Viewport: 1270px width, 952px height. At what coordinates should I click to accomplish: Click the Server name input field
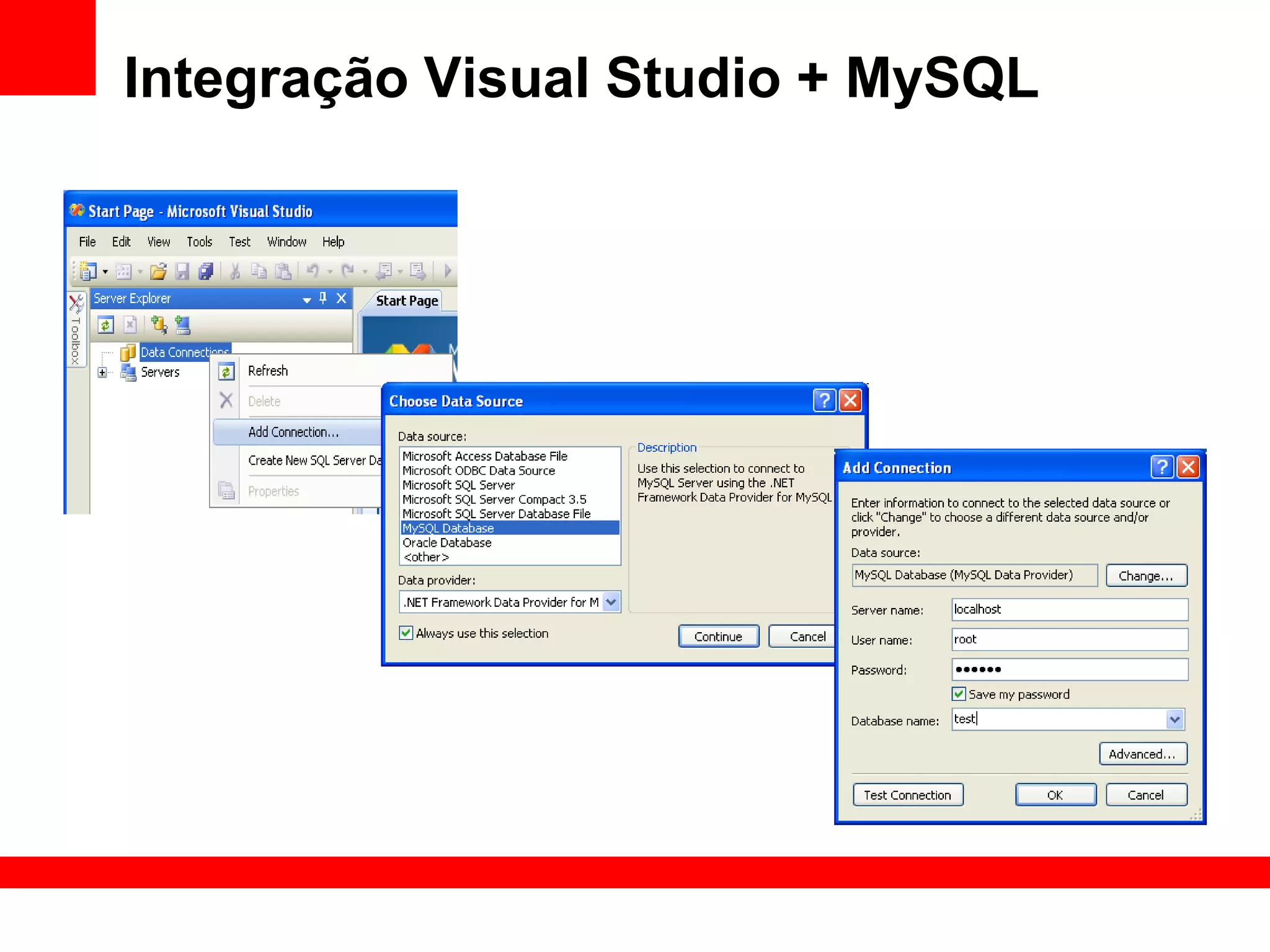coord(1070,609)
